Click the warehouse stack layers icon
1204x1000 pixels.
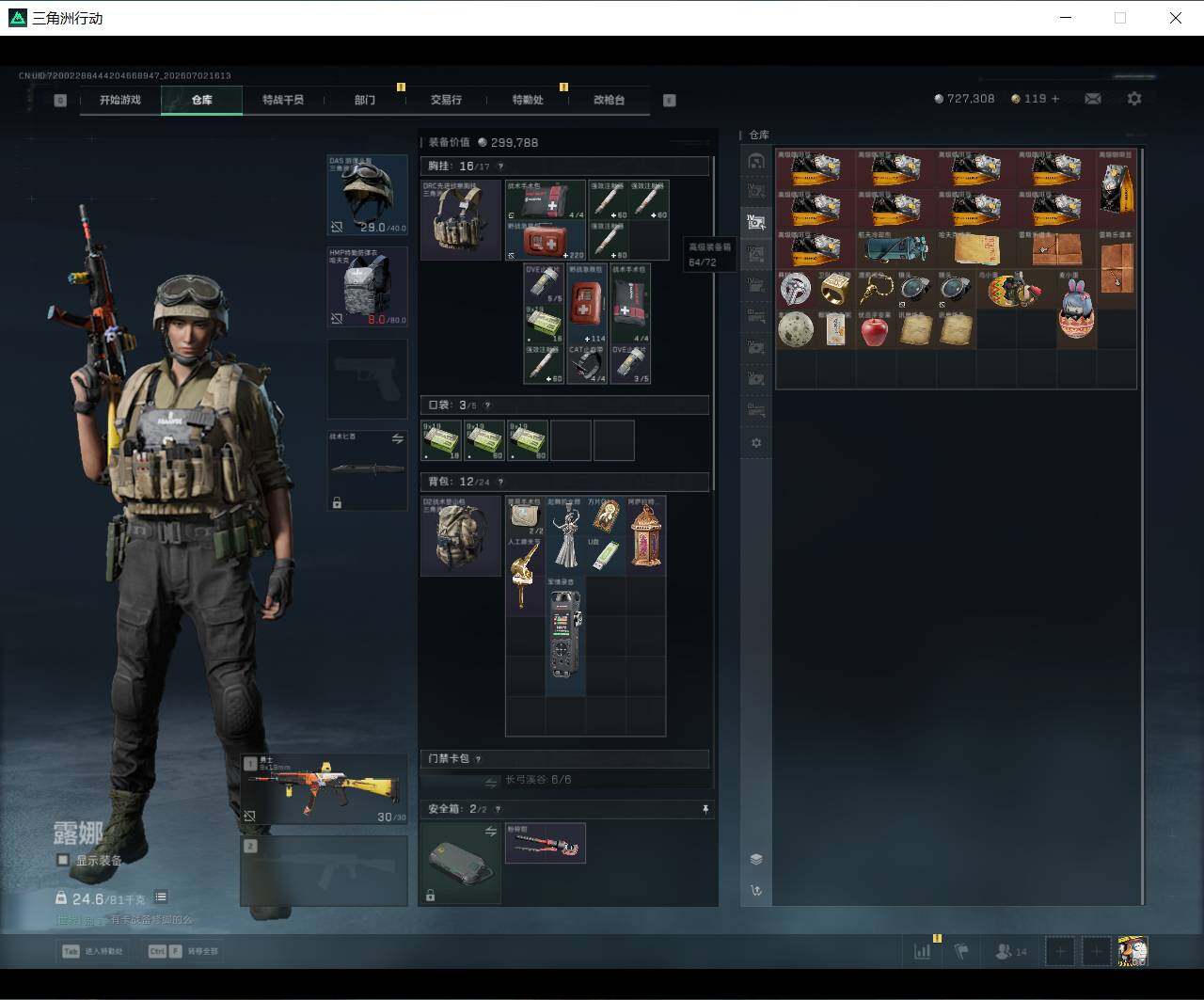(x=756, y=859)
